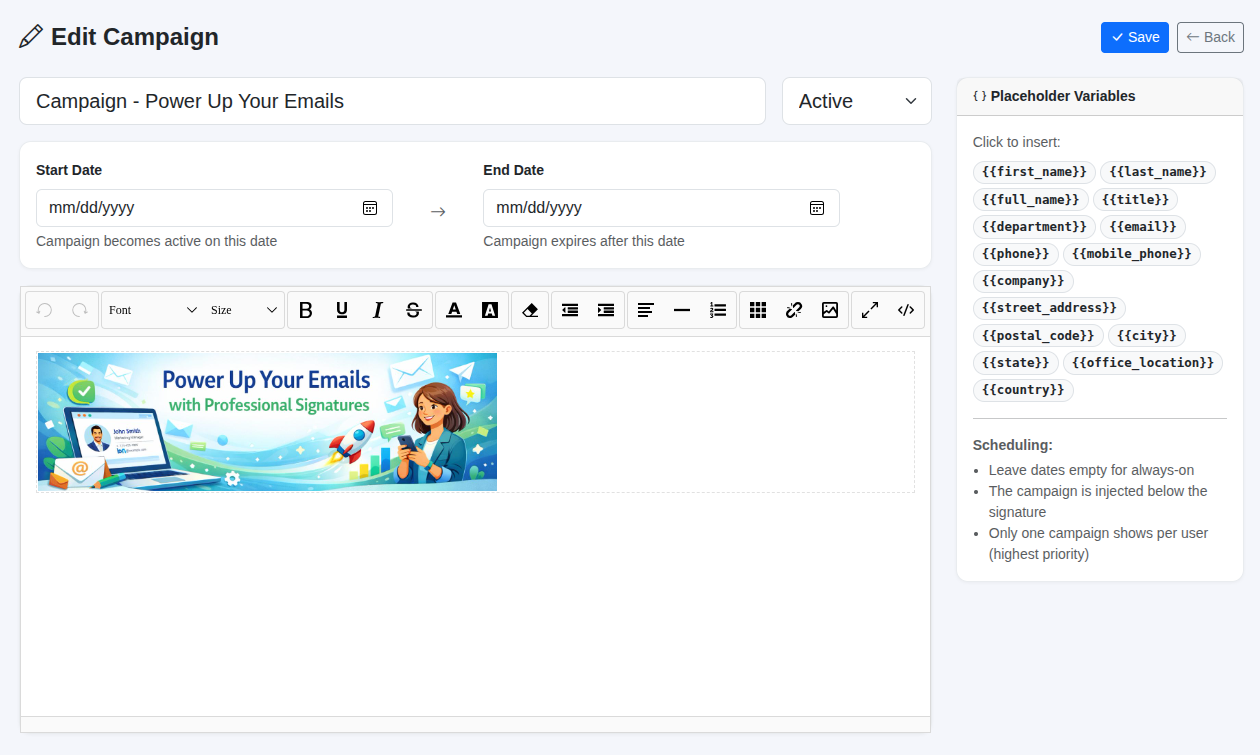Insert a link using chain icon

[x=794, y=310]
